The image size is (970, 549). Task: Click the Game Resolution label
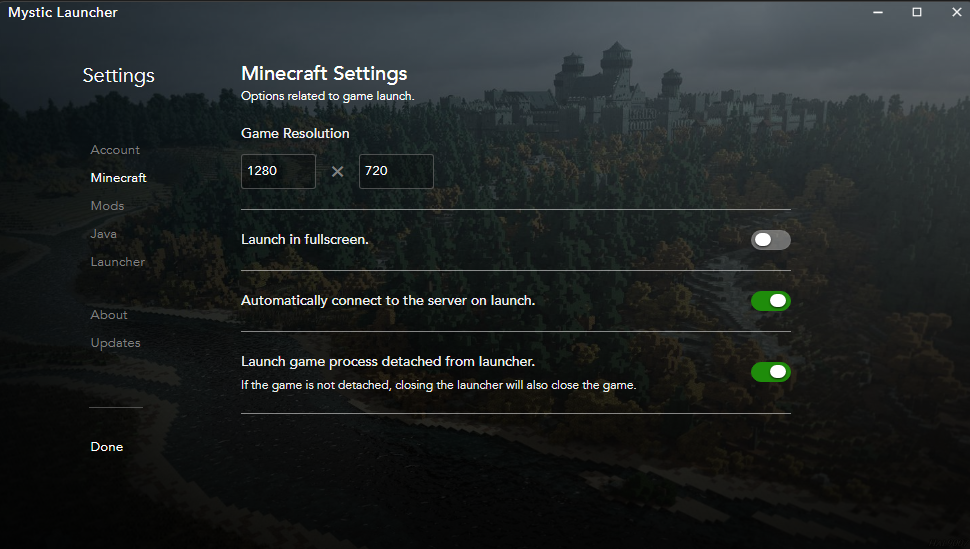295,133
